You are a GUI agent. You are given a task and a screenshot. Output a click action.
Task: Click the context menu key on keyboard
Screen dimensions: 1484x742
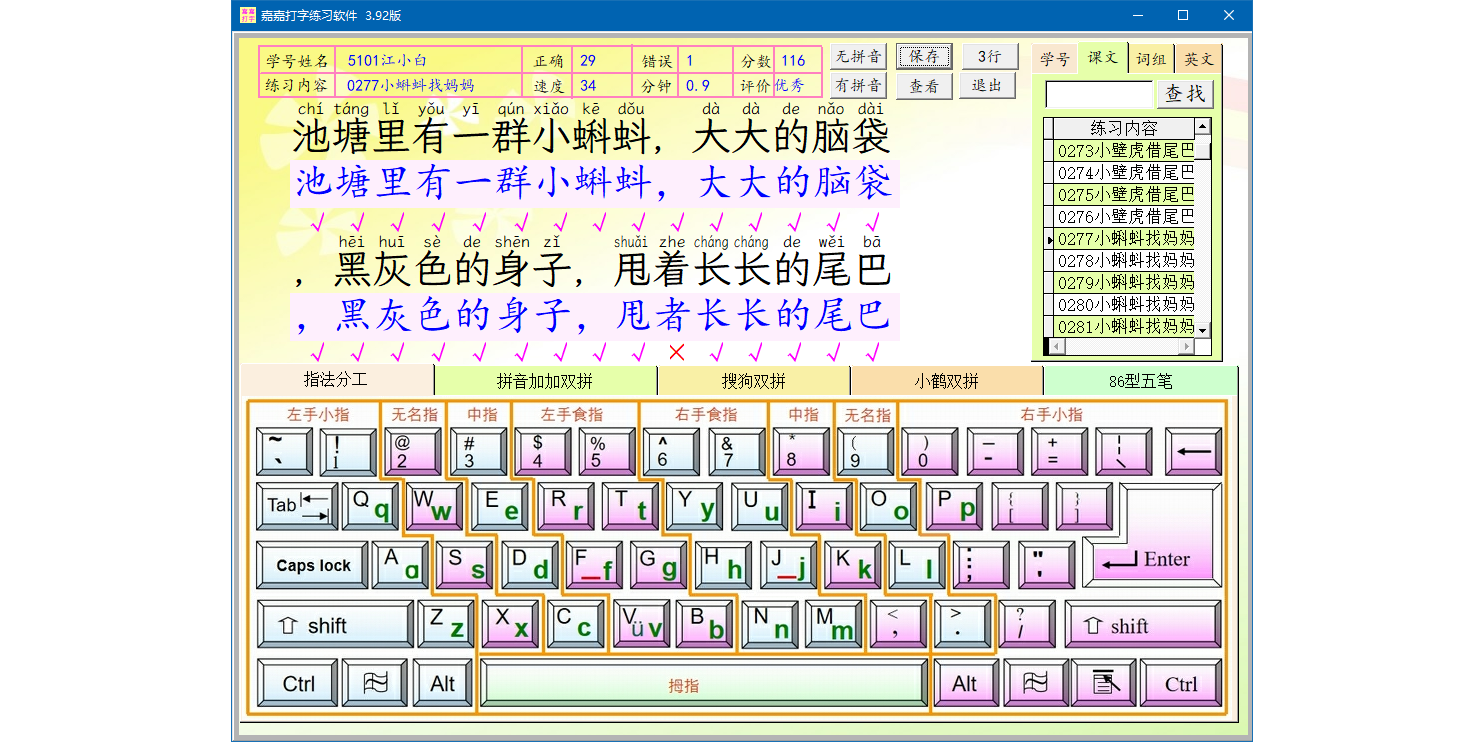pos(1103,684)
